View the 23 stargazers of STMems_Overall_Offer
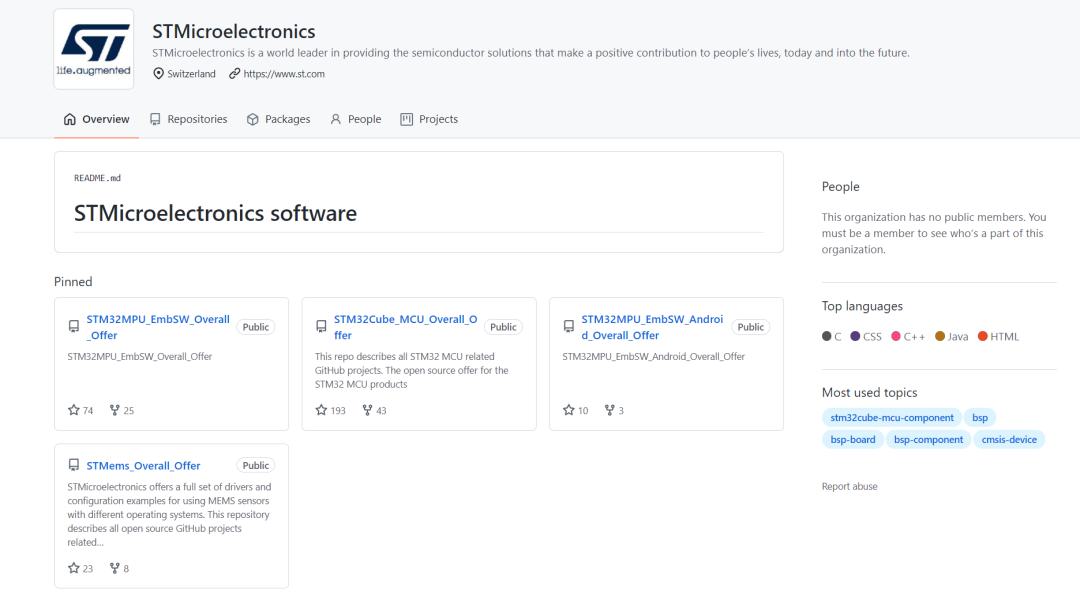The height and width of the screenshot is (608, 1080). (81, 568)
